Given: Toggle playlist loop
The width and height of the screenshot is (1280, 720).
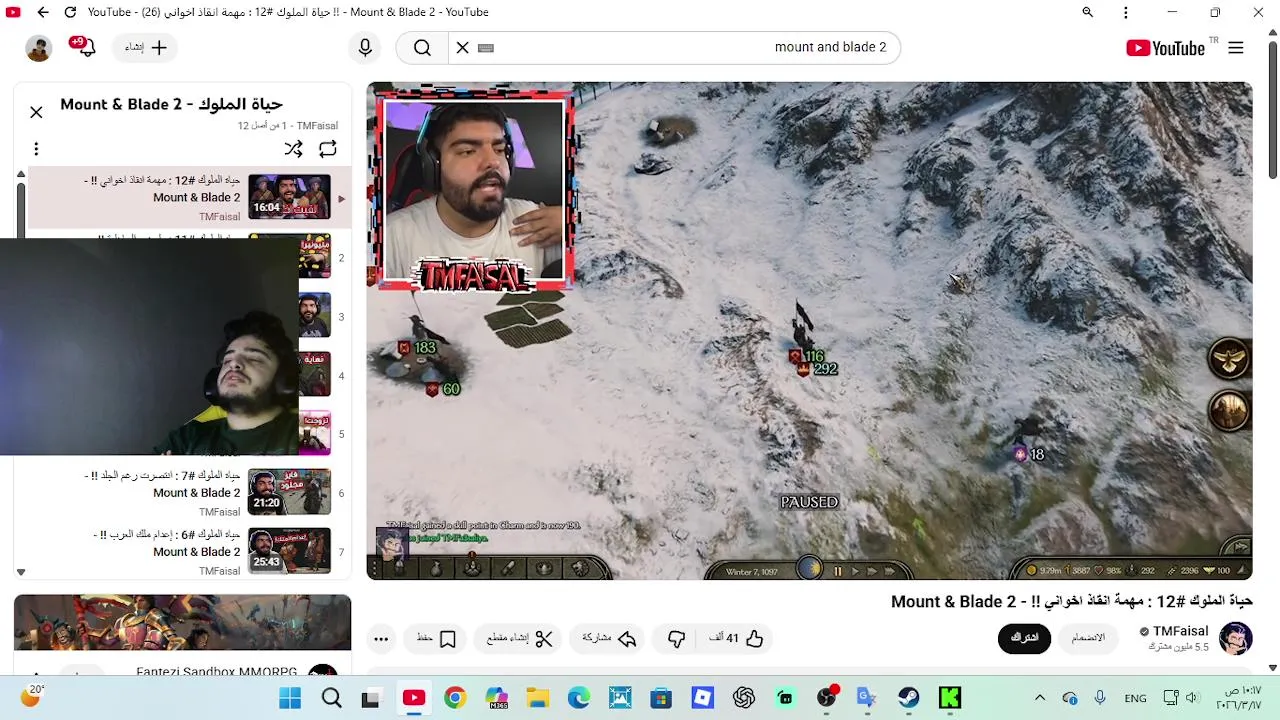Looking at the screenshot, I should point(328,149).
